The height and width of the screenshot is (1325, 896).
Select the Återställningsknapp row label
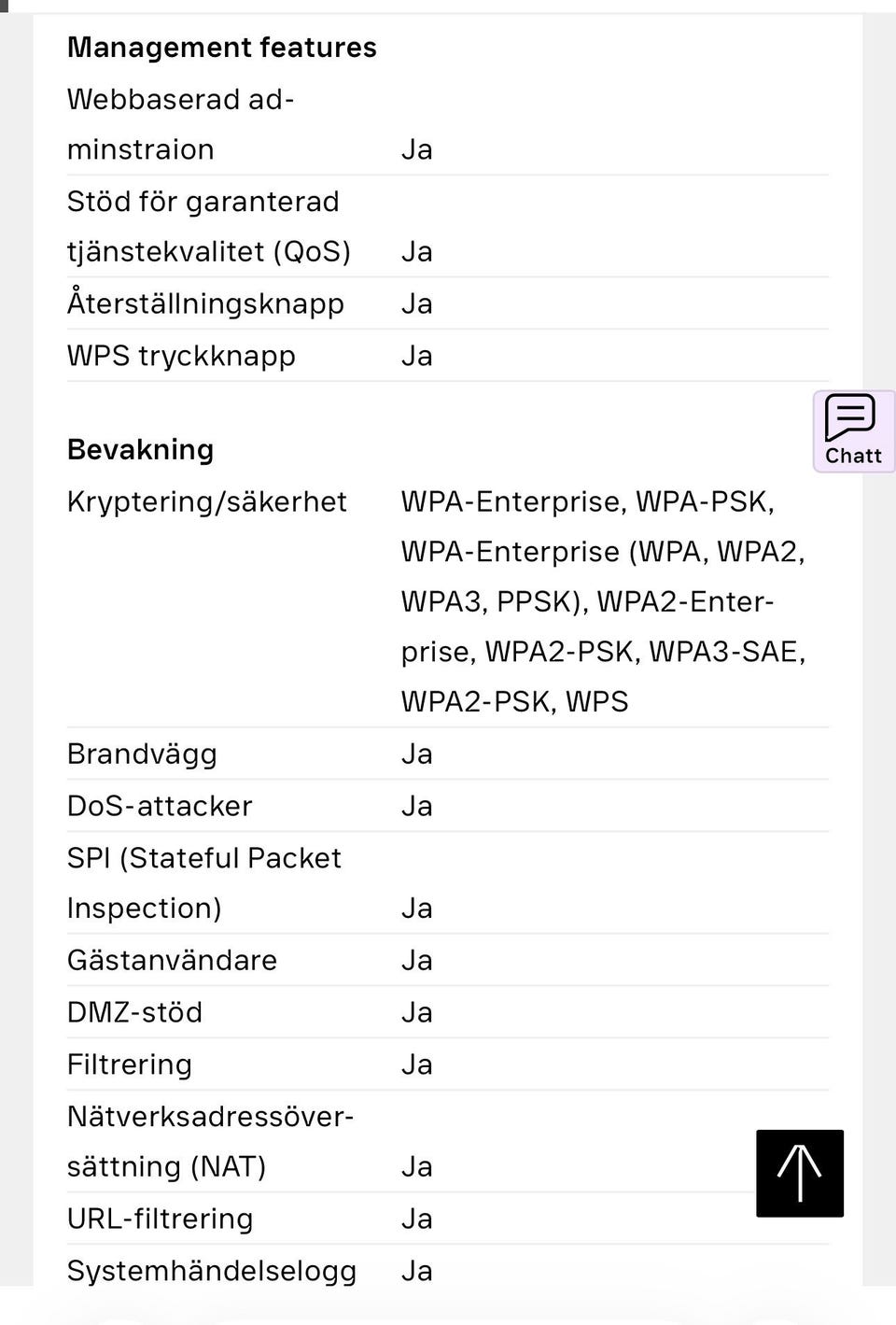click(x=206, y=304)
